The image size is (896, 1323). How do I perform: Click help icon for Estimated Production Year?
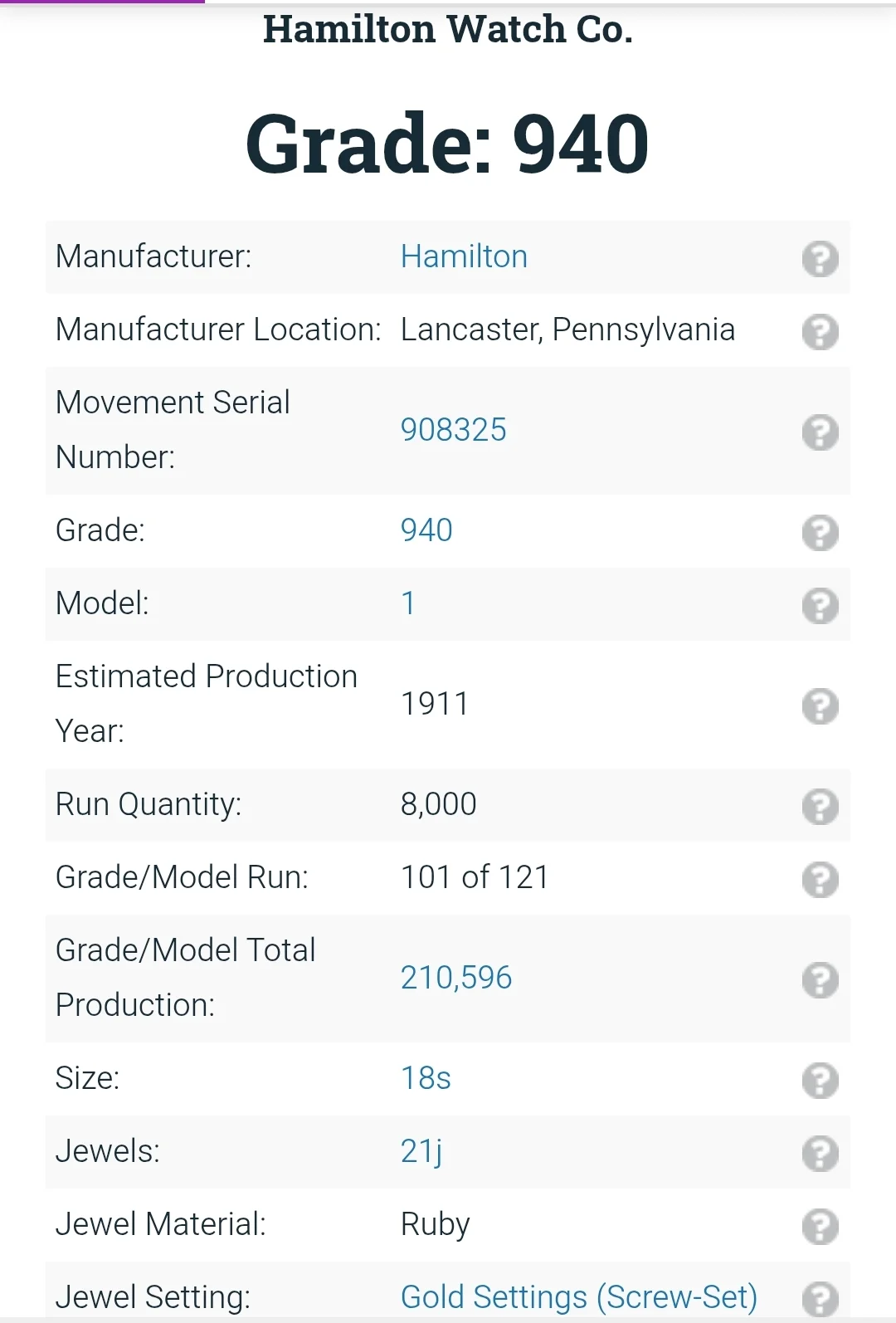point(820,705)
